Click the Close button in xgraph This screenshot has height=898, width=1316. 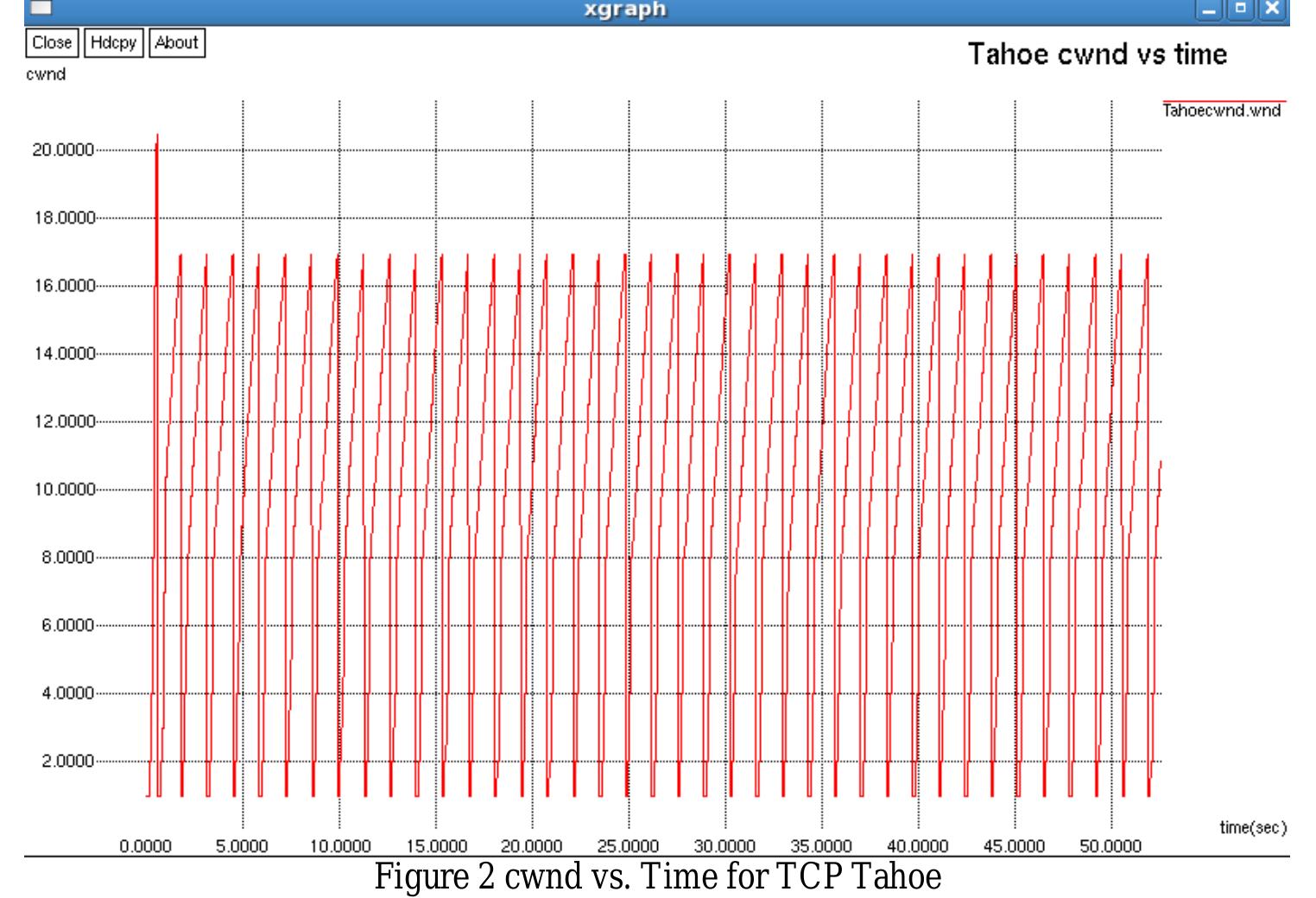pos(52,42)
